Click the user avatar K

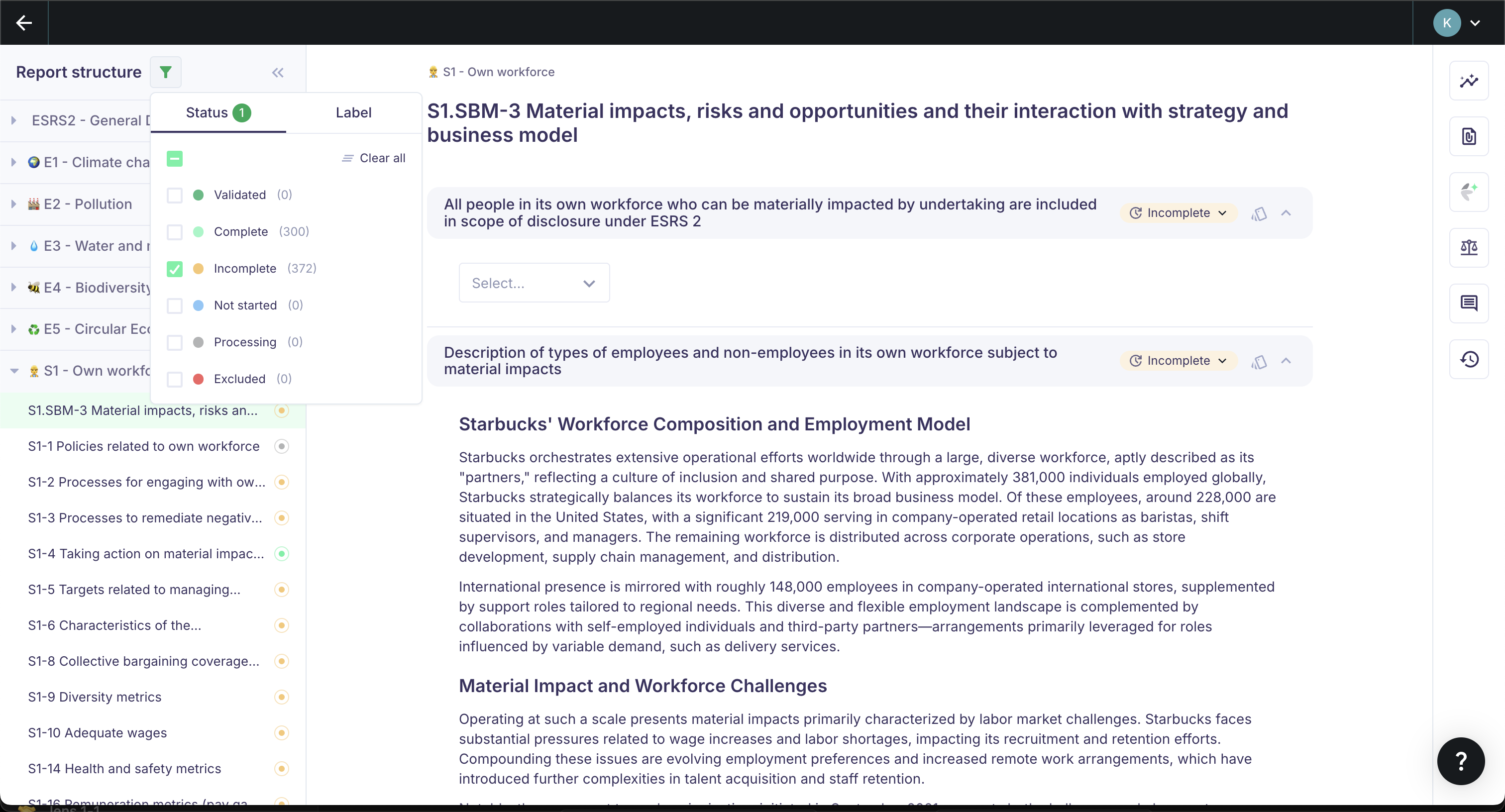pos(1447,23)
